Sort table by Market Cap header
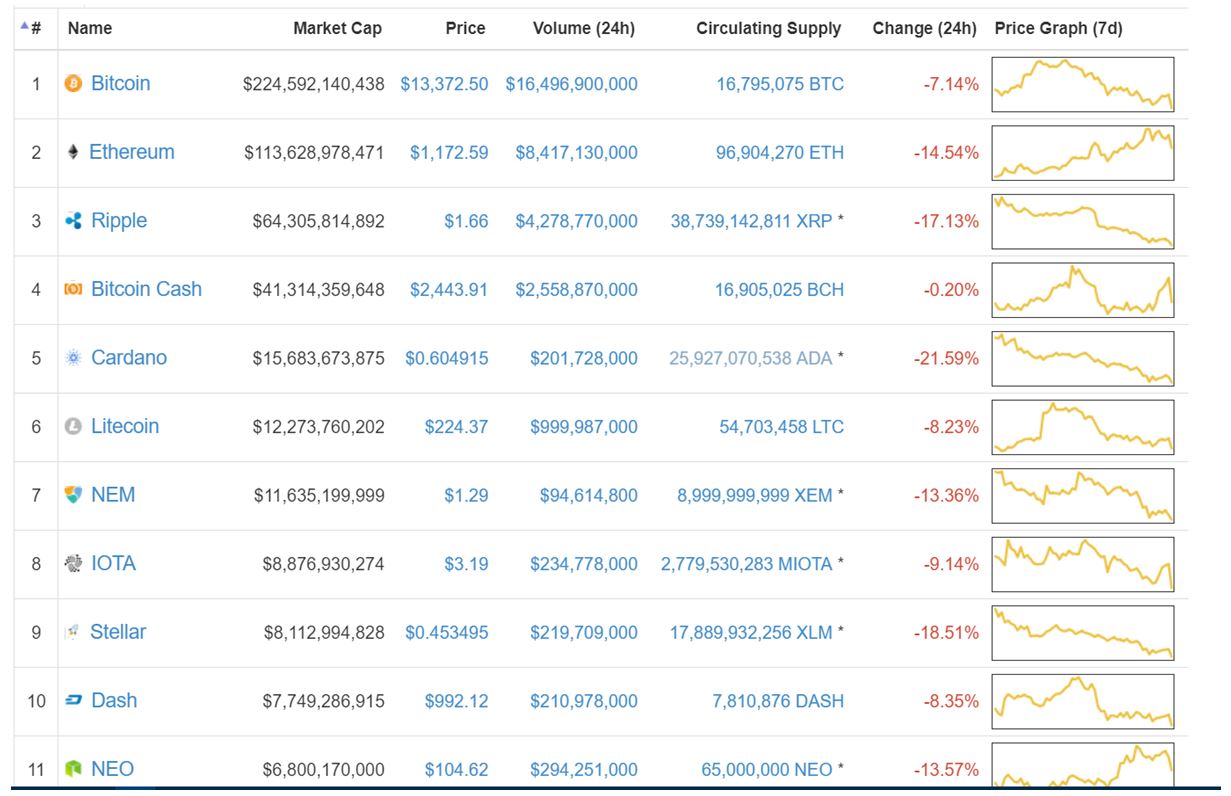 pos(337,29)
